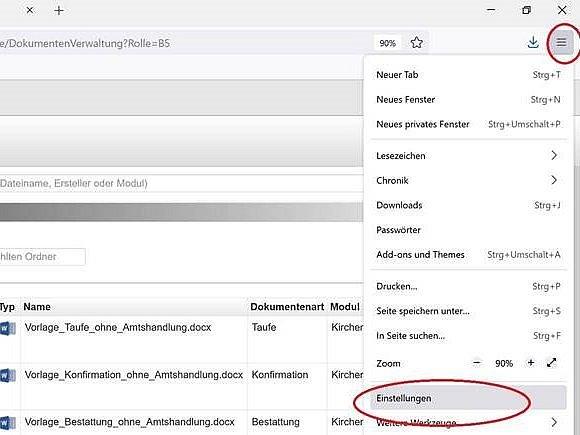
Task: Sort by the Name column header
Action: pos(37,307)
